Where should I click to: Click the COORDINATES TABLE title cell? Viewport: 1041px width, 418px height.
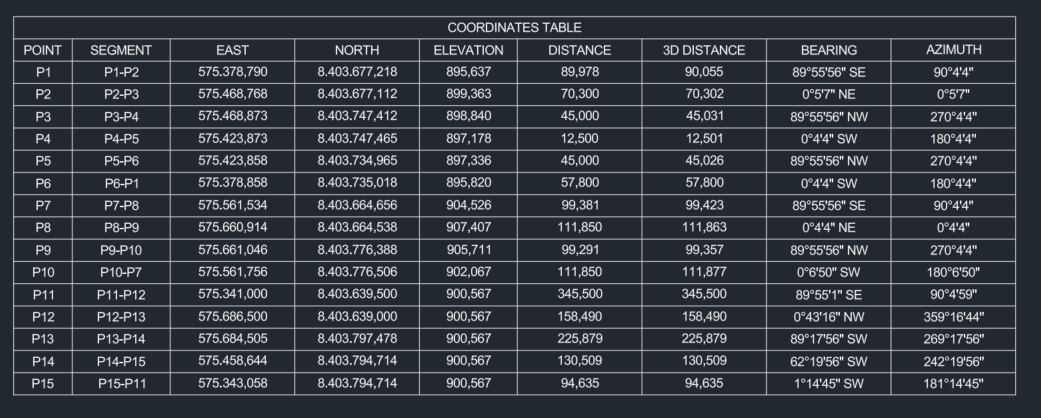pyautogui.click(x=514, y=27)
